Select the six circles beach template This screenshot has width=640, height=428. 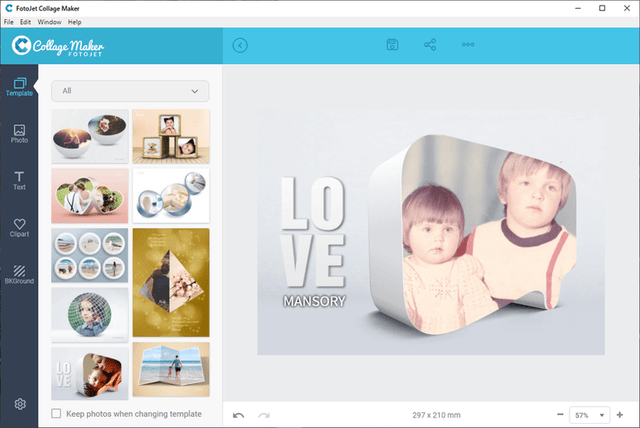[x=89, y=254]
